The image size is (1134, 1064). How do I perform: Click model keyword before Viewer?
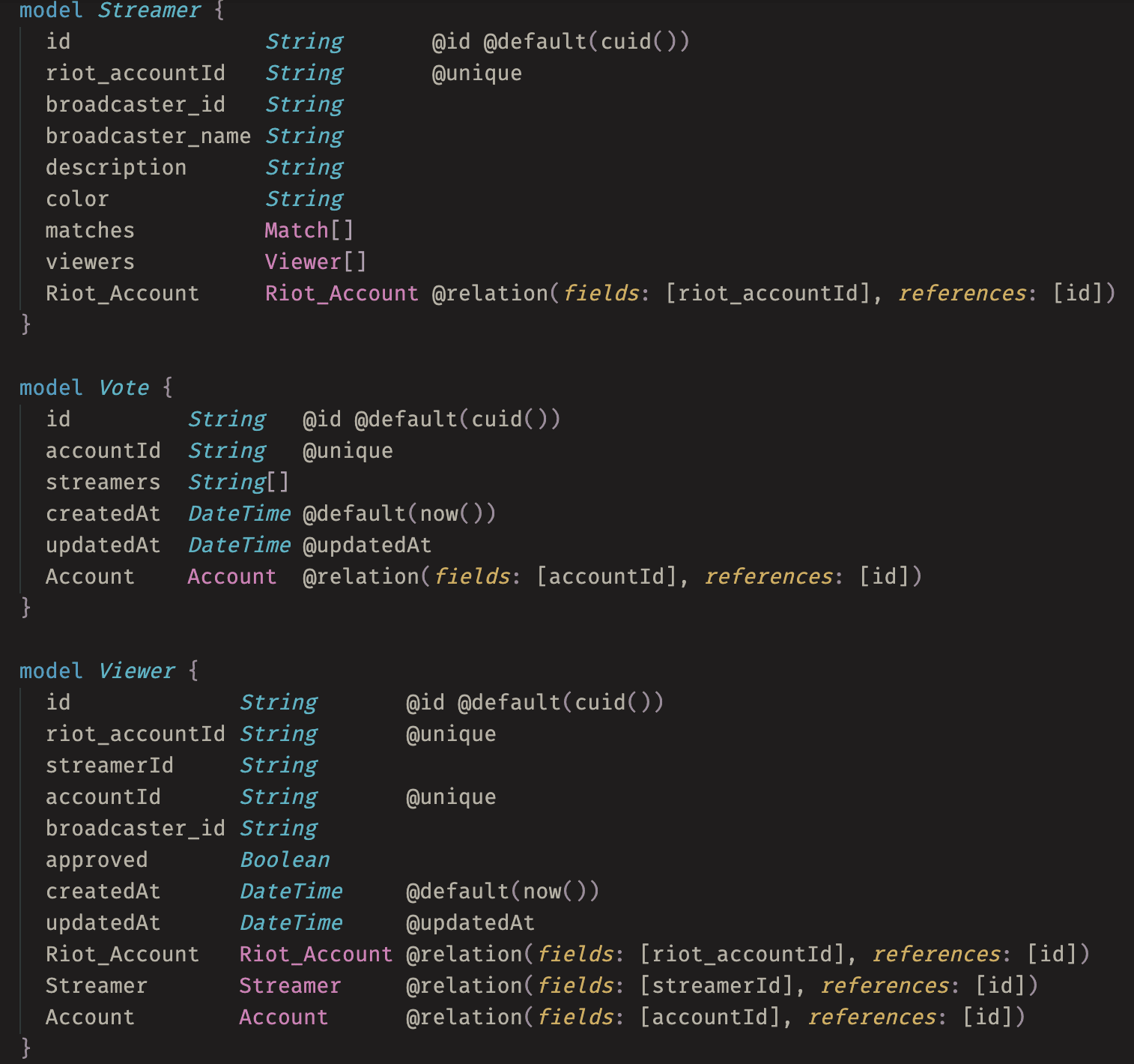pyautogui.click(x=51, y=671)
